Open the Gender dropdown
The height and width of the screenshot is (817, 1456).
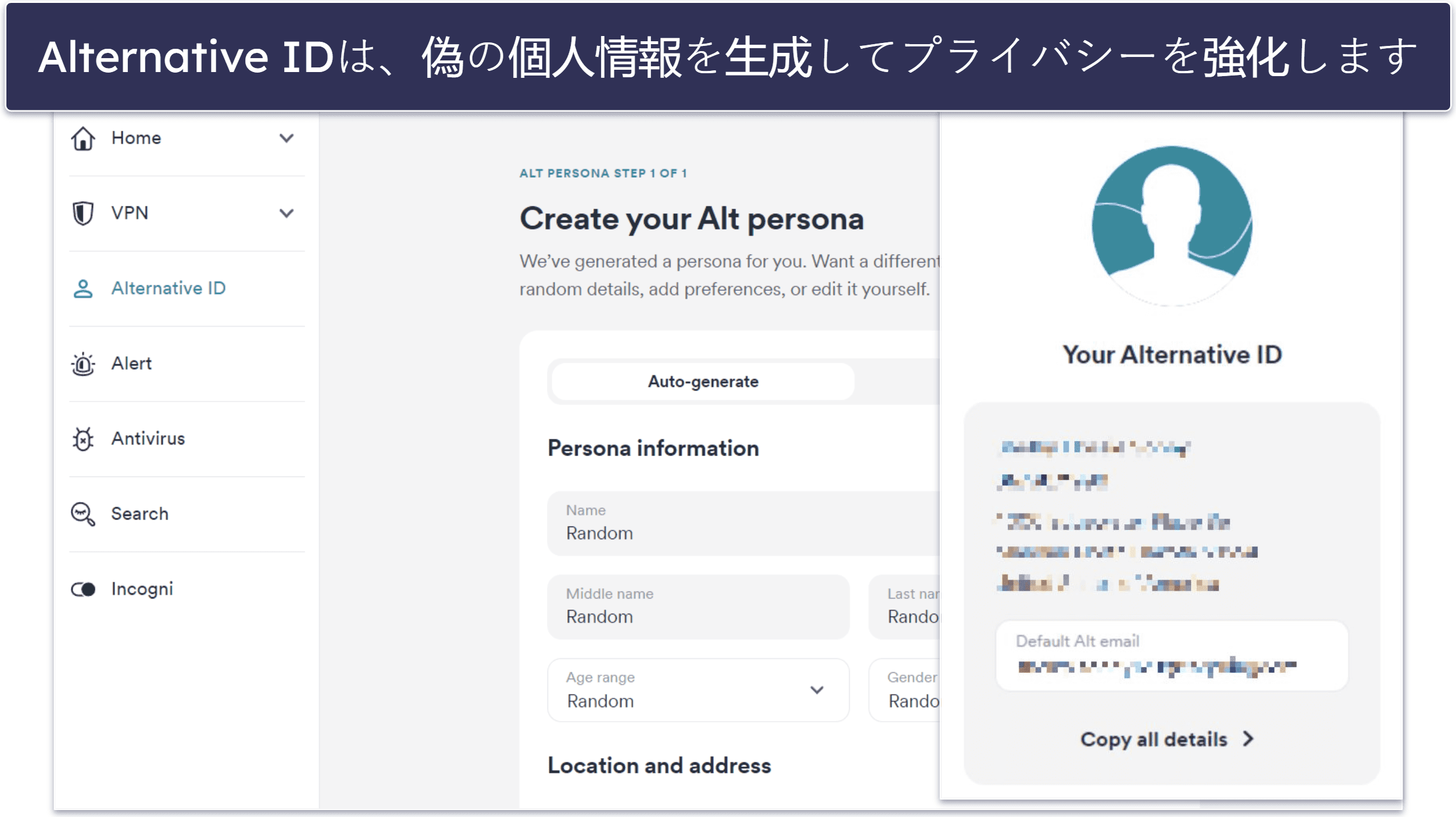pos(904,690)
